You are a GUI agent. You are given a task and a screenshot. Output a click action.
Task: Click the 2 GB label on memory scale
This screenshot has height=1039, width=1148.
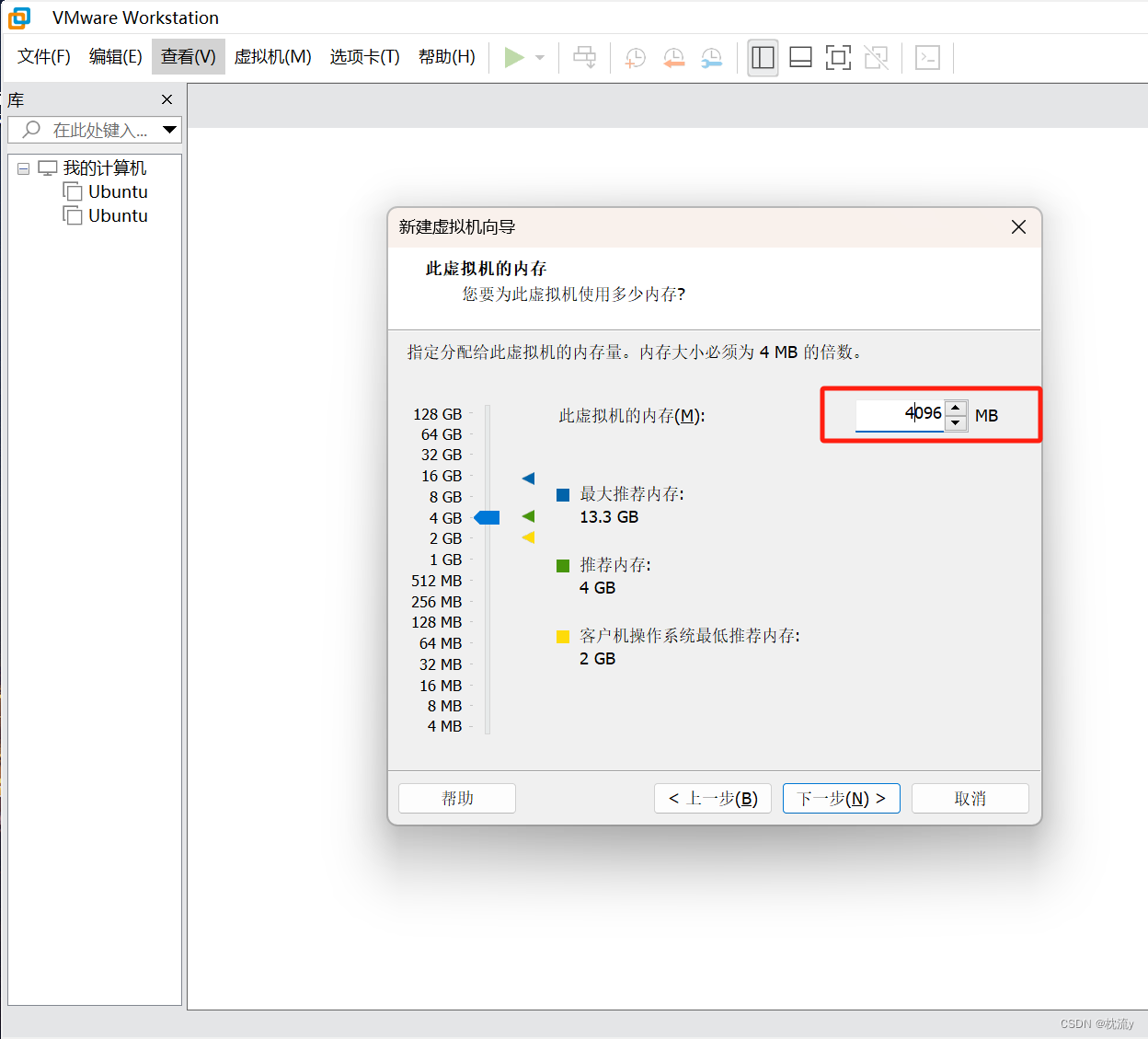coord(445,538)
